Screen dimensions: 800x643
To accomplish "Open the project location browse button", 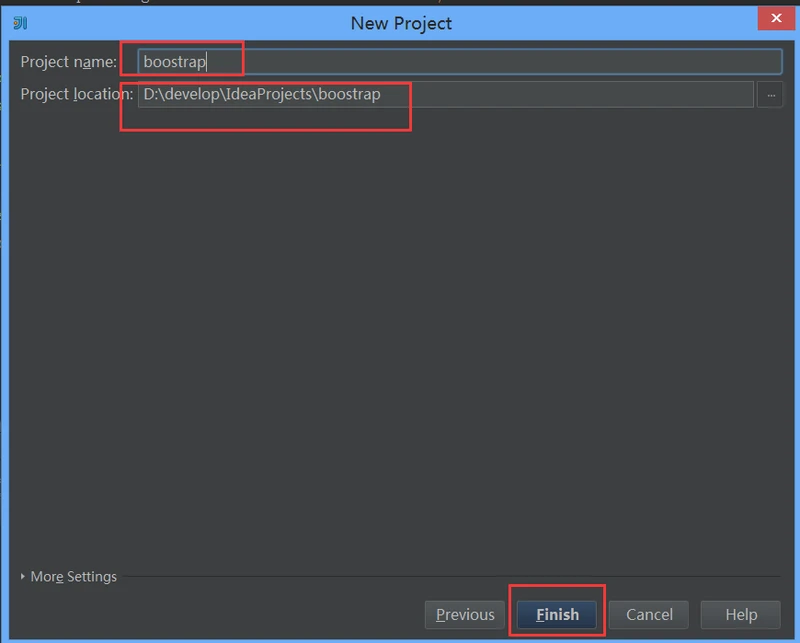I will (770, 94).
